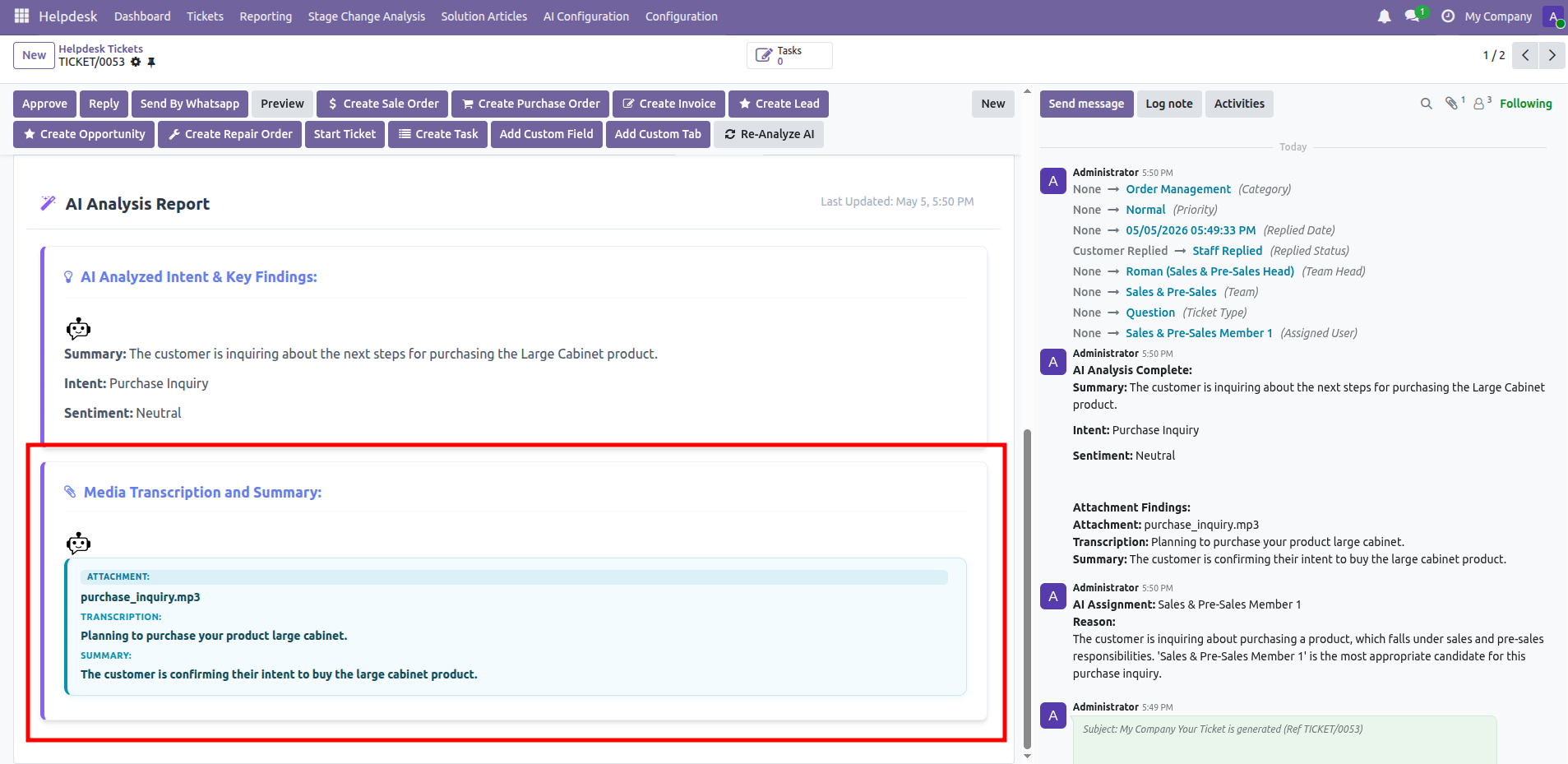Open the apps grid menu icon
The height and width of the screenshot is (764, 1568).
coord(21,16)
